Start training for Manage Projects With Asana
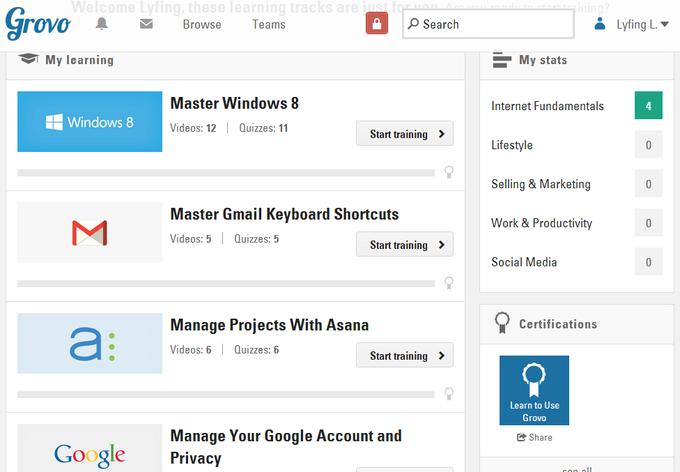 pyautogui.click(x=405, y=355)
